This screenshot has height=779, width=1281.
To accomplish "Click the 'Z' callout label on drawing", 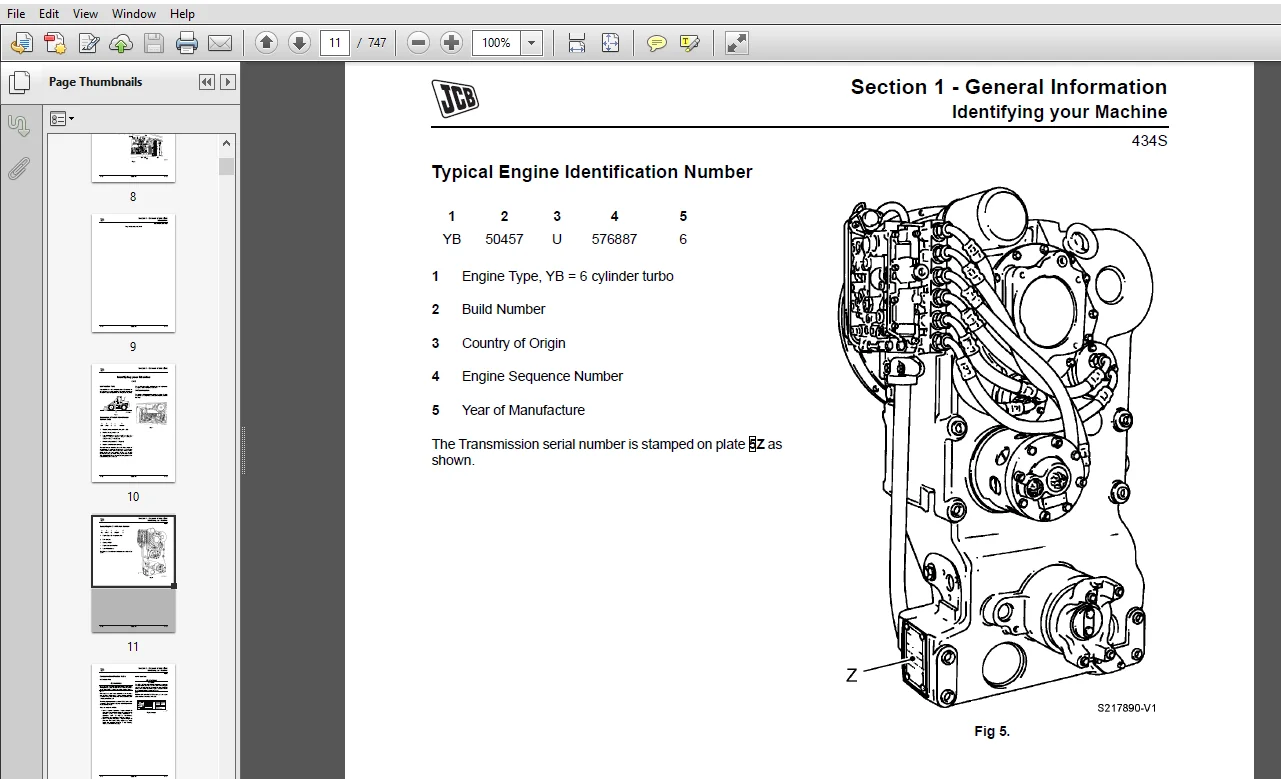I will [852, 676].
